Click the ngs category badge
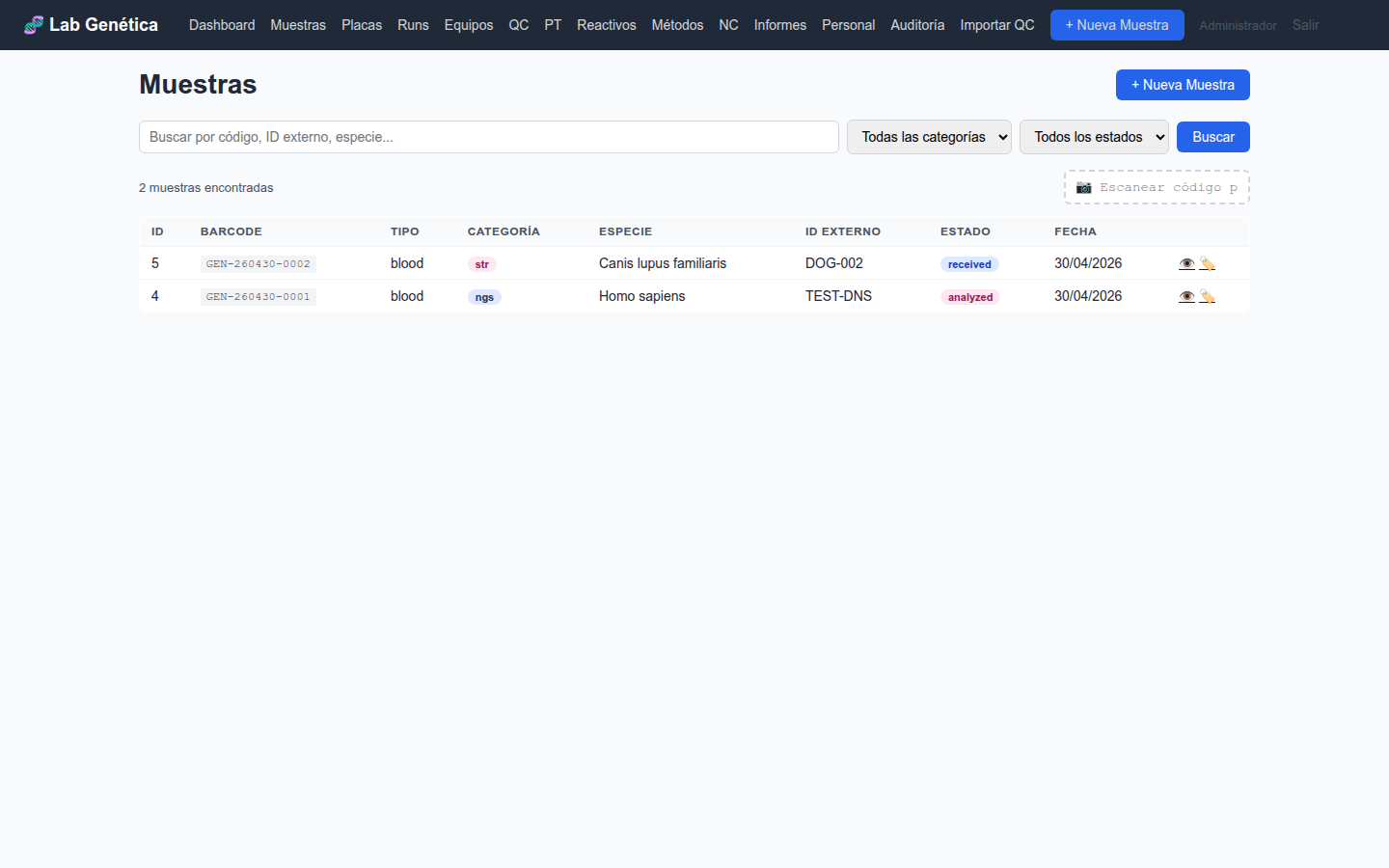The image size is (1389, 868). click(484, 297)
